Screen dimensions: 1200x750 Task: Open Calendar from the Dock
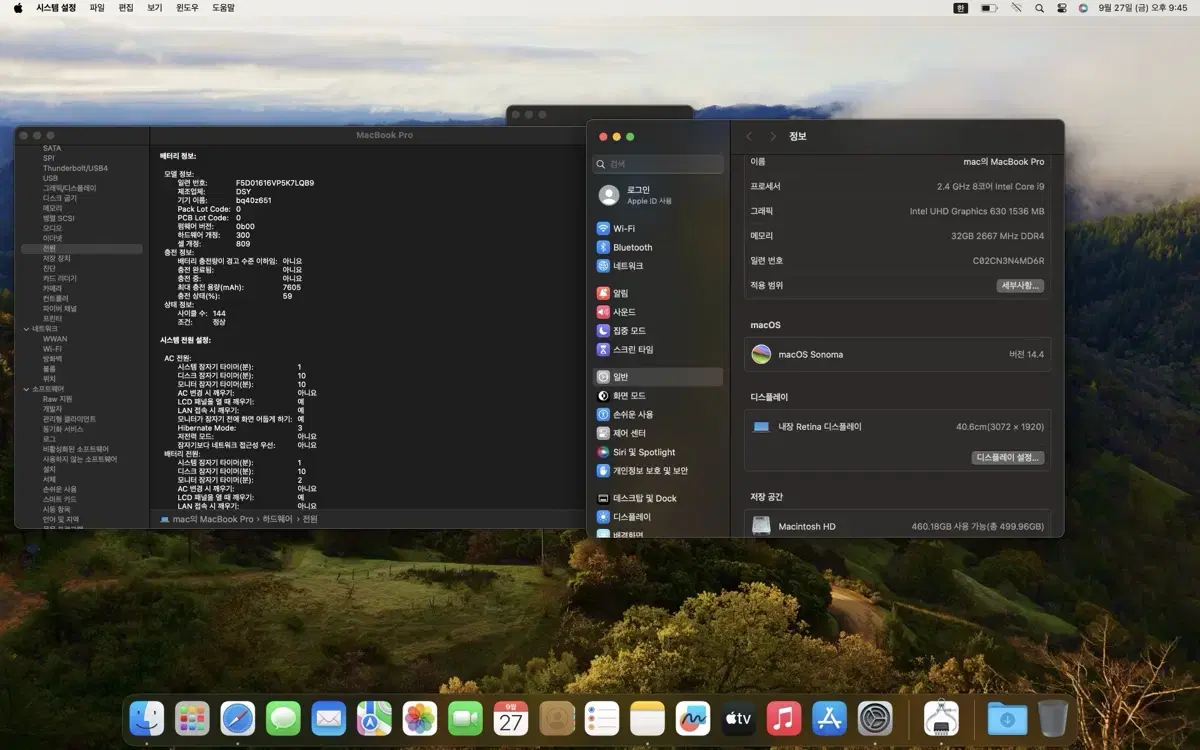[511, 718]
